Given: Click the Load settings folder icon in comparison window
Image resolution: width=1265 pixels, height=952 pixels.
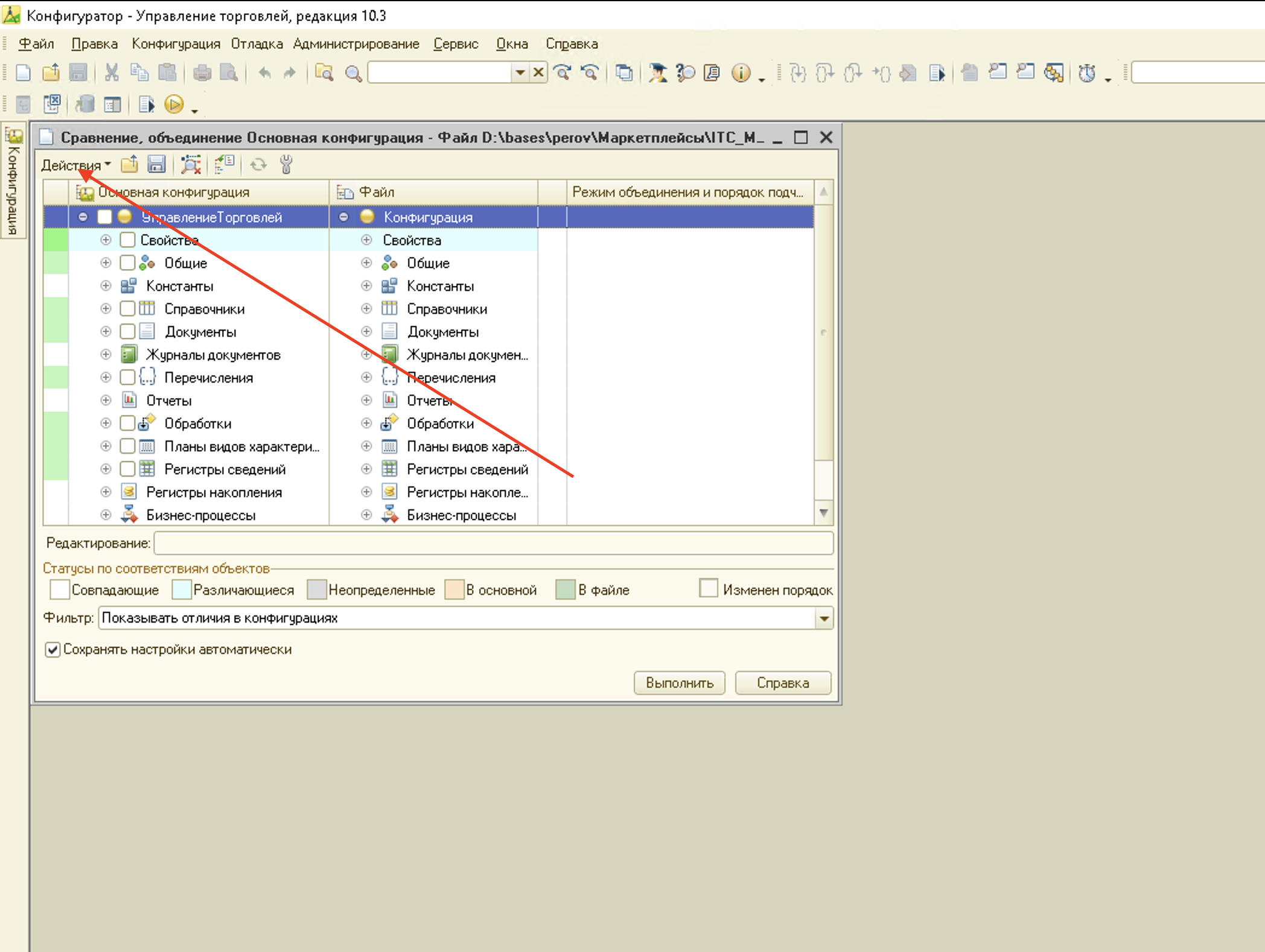Looking at the screenshot, I should click(130, 164).
